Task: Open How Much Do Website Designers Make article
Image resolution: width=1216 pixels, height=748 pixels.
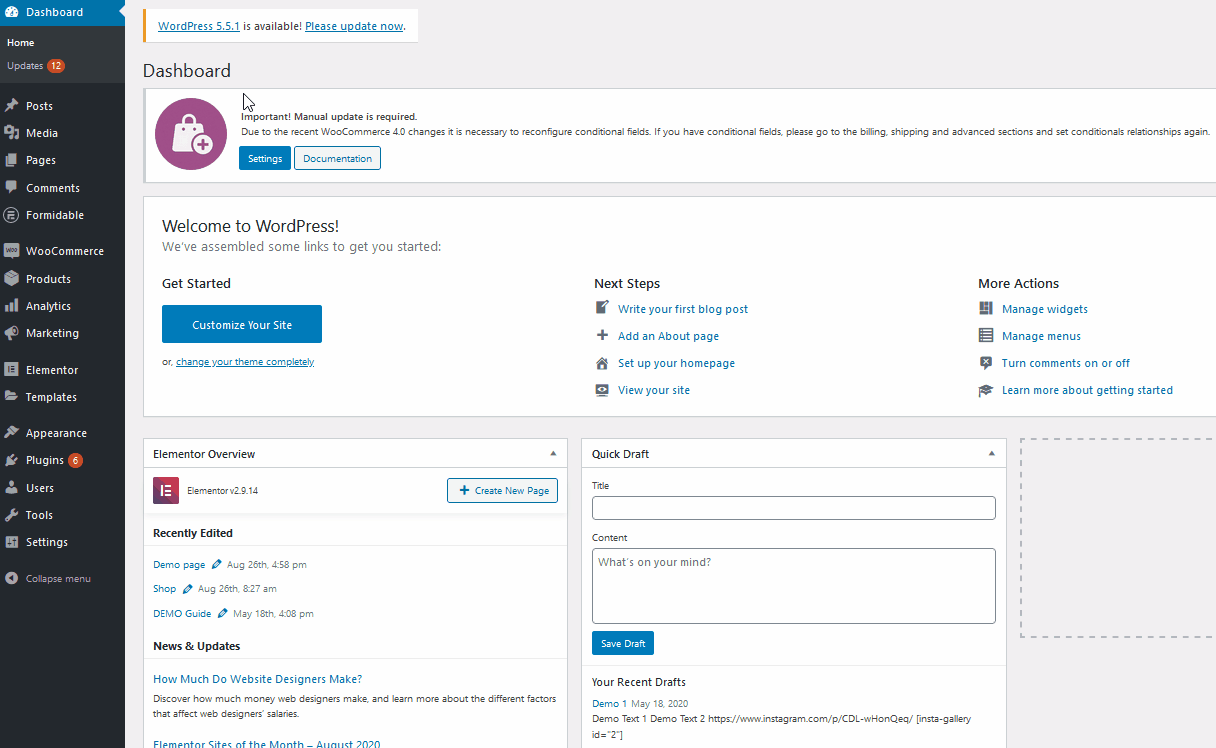Action: pyautogui.click(x=257, y=679)
